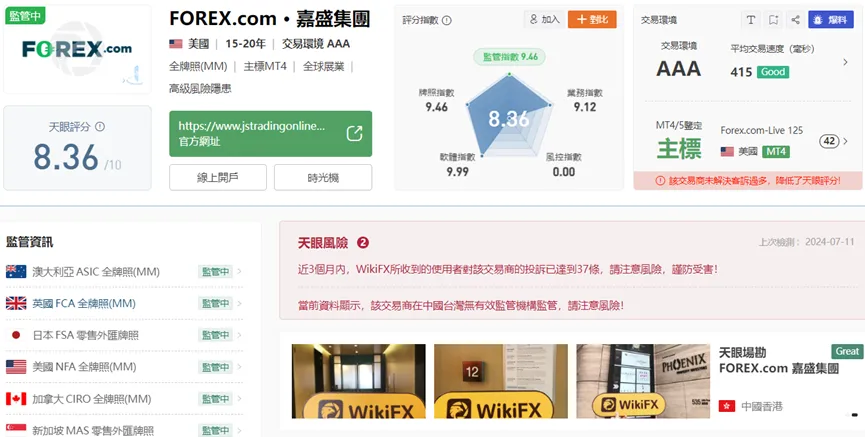Click the green Great rating tag

click(847, 351)
